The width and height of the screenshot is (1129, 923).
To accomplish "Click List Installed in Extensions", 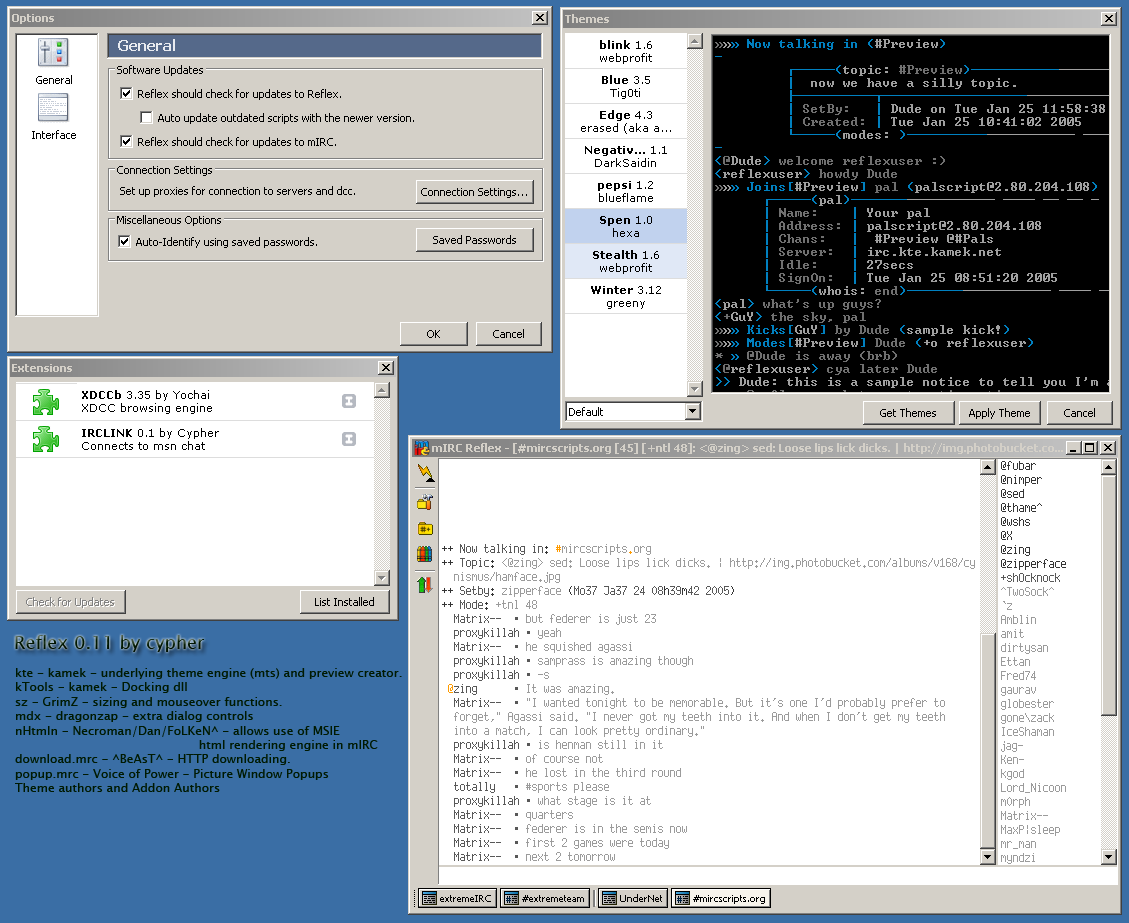I will click(x=344, y=602).
